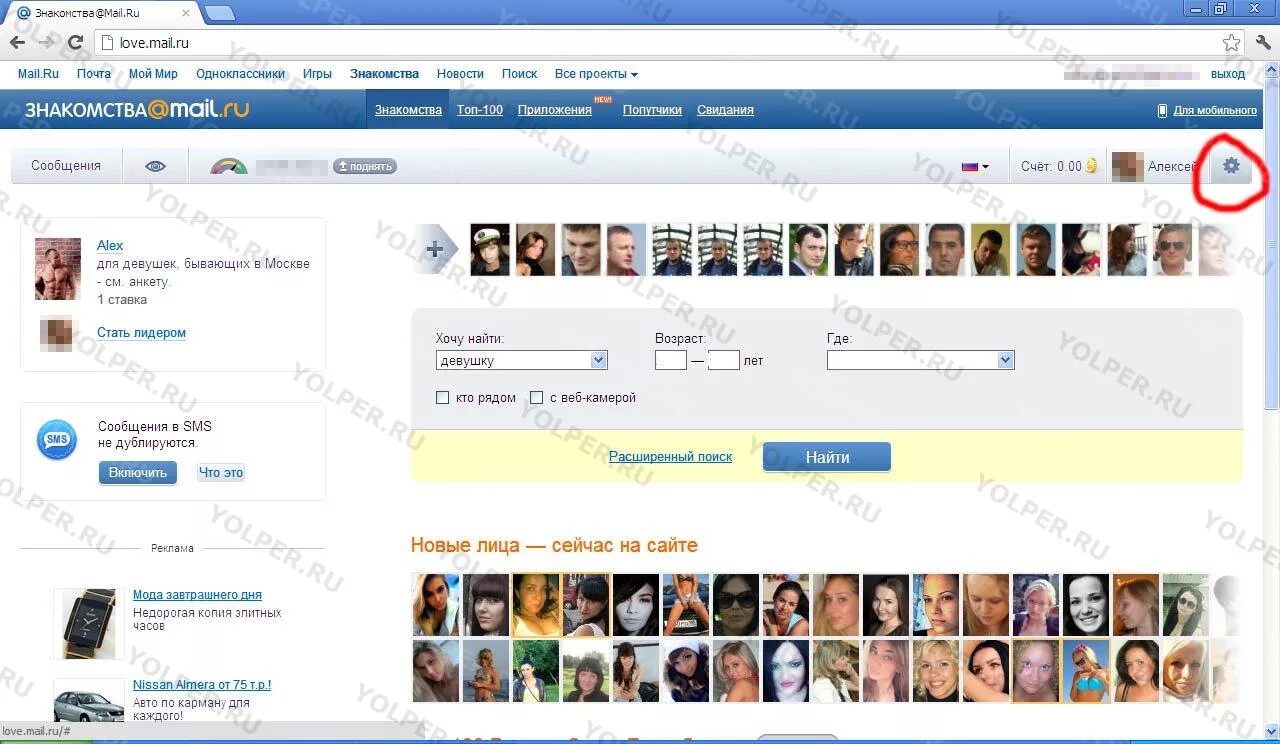
Task: Select the Попутчики header tab
Action: 652,110
